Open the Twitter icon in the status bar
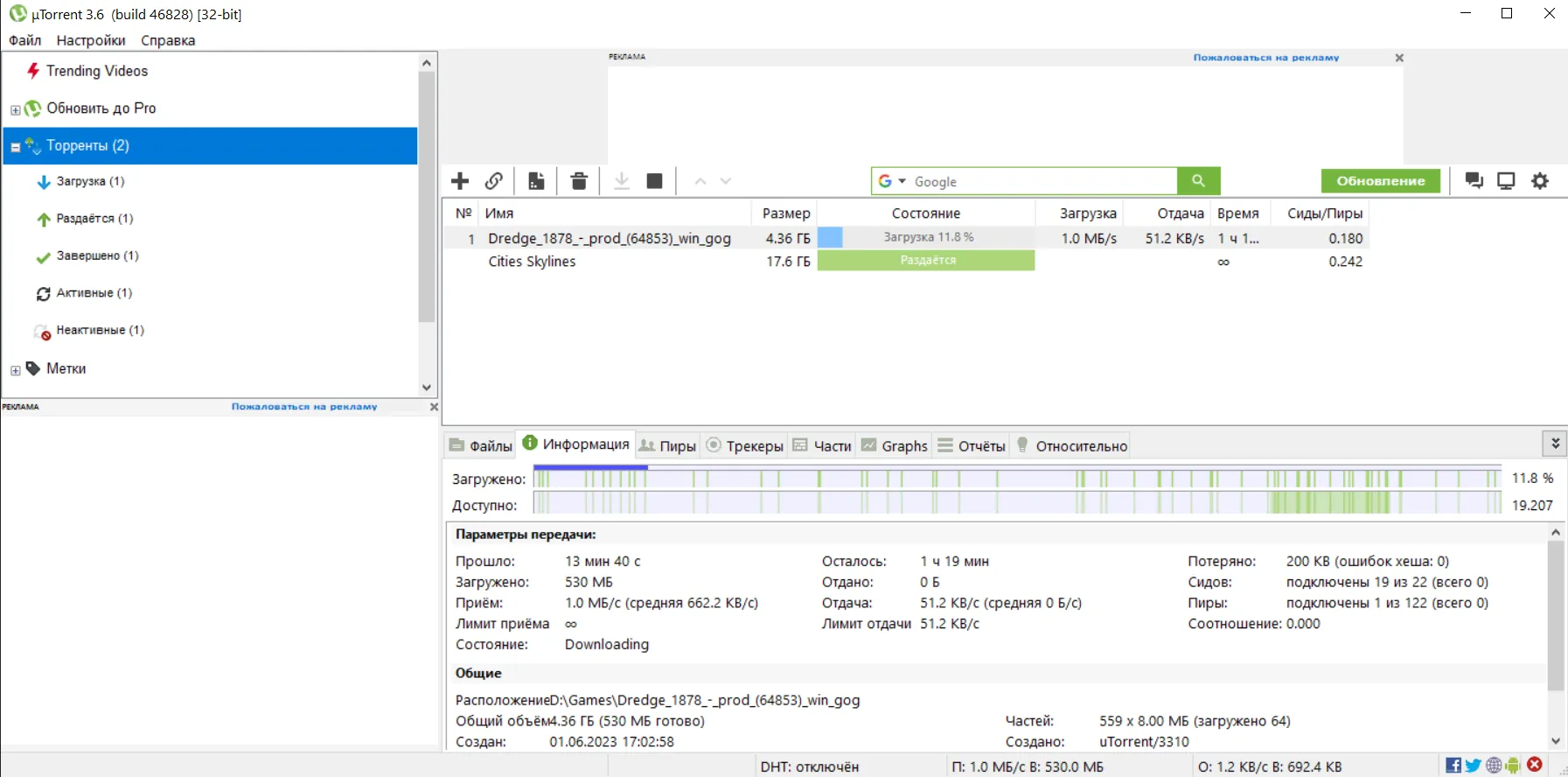 coord(1473,766)
